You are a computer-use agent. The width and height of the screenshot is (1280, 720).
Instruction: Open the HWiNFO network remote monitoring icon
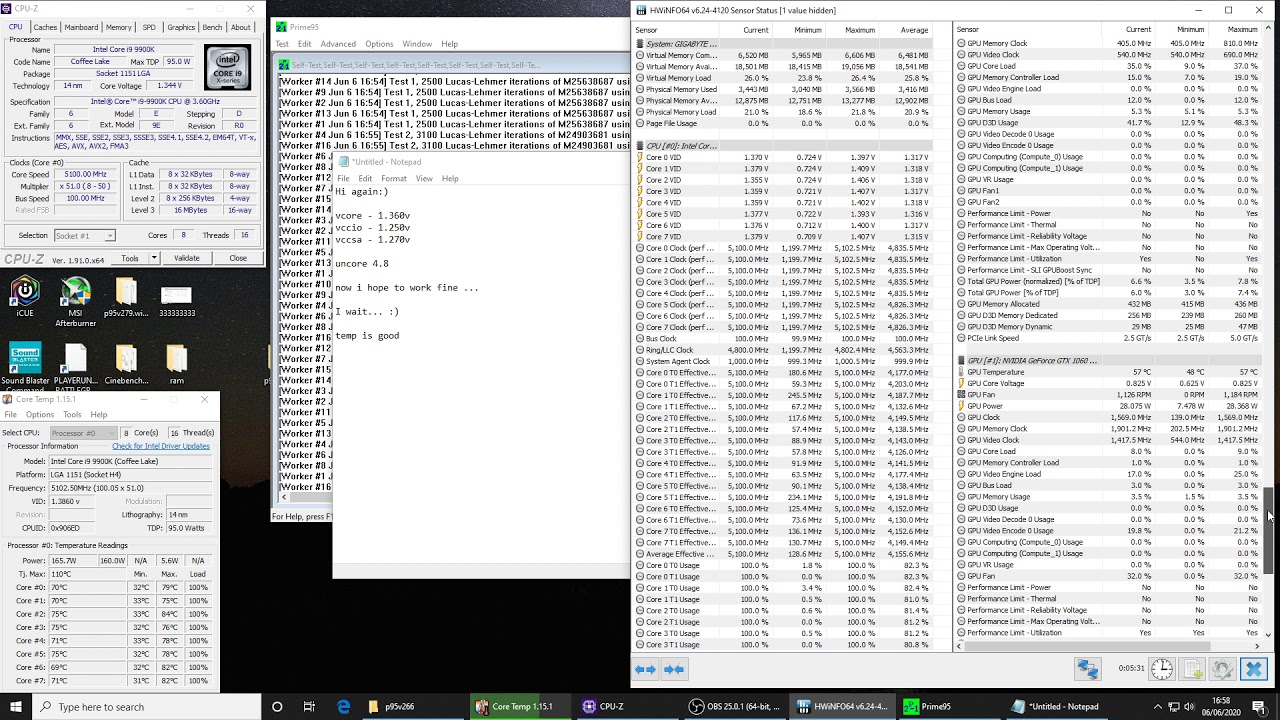[1087, 669]
